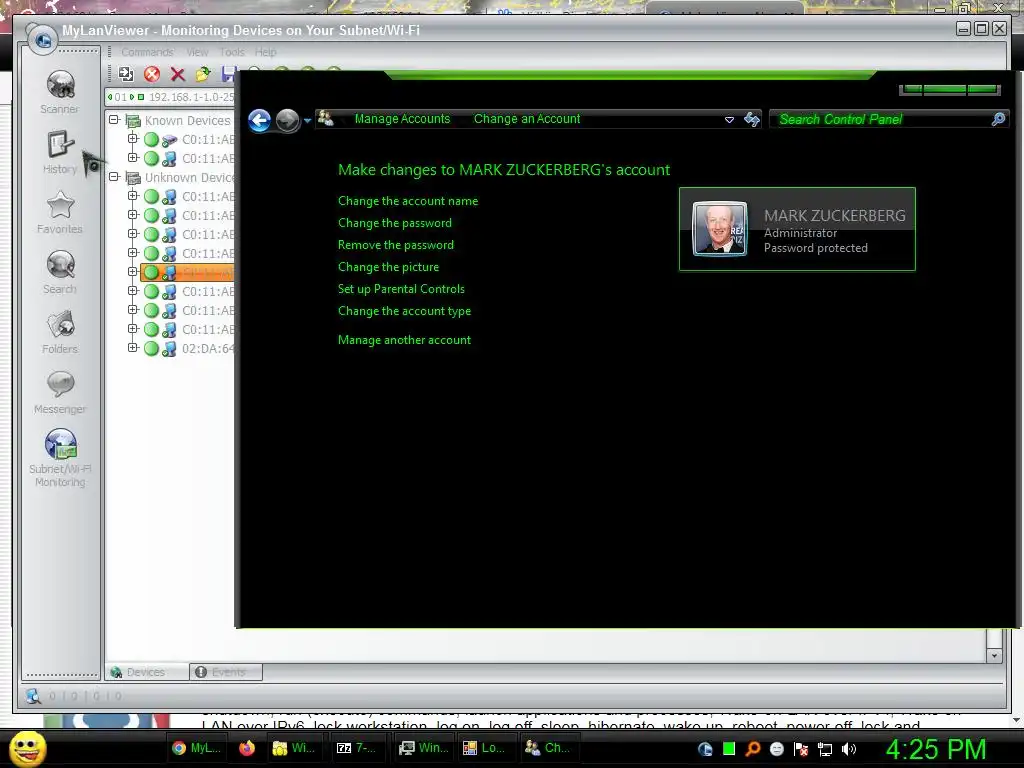The height and width of the screenshot is (768, 1024).
Task: Click MyLanViewer application logo at top left
Action: (x=43, y=40)
